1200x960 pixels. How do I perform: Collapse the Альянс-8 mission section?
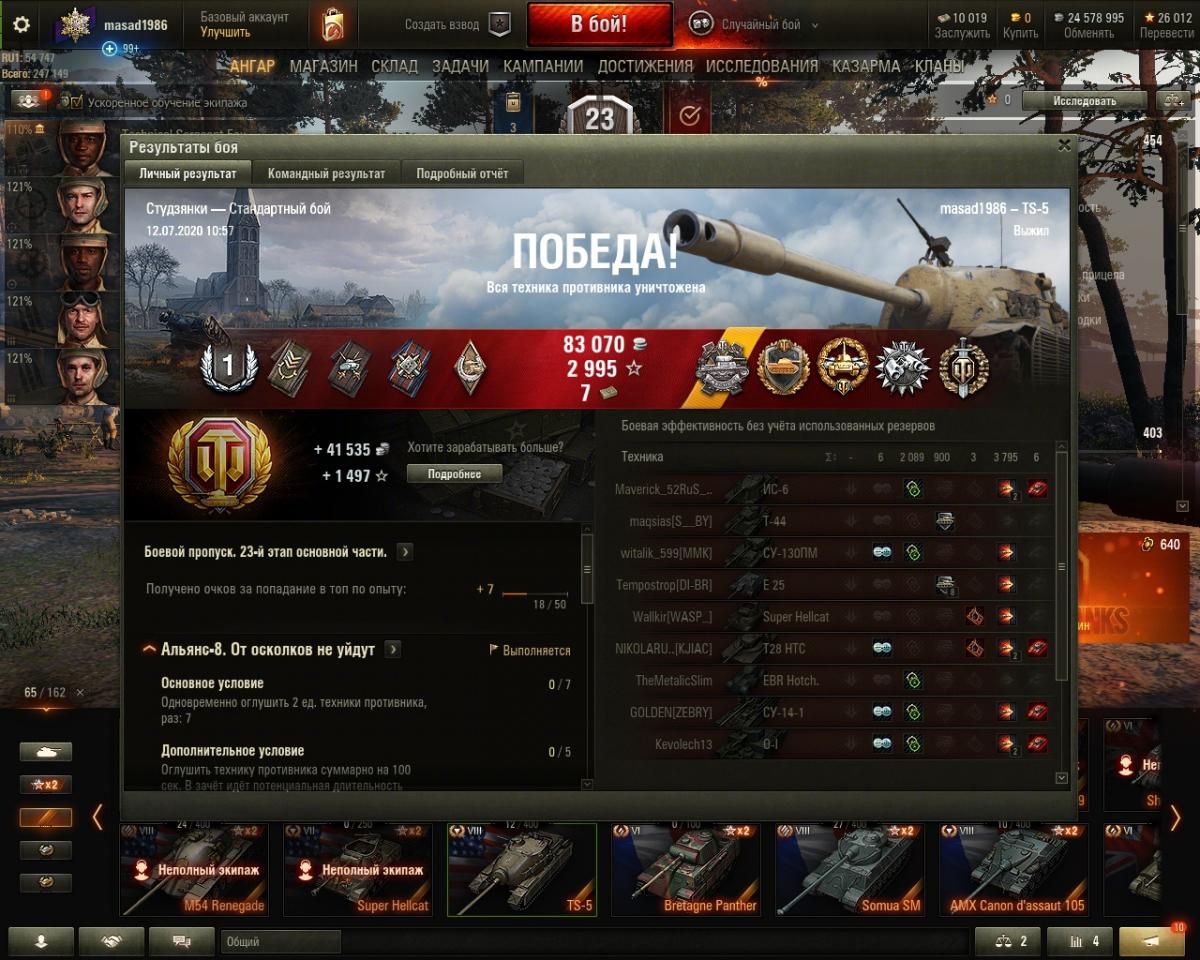click(150, 650)
